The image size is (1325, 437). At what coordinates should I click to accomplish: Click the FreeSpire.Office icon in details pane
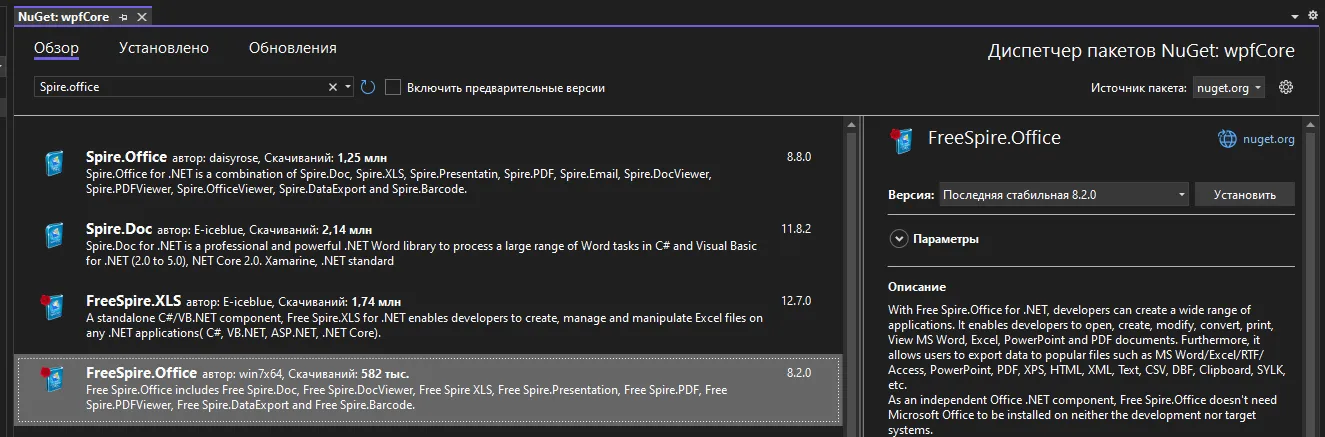[x=901, y=140]
